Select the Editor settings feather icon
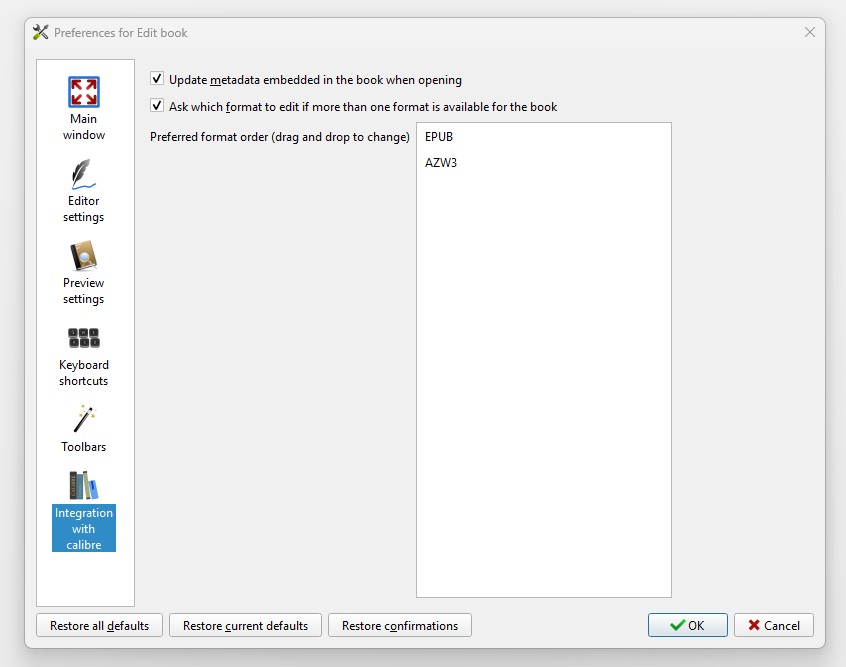Screen dimensions: 846x667 [84, 174]
